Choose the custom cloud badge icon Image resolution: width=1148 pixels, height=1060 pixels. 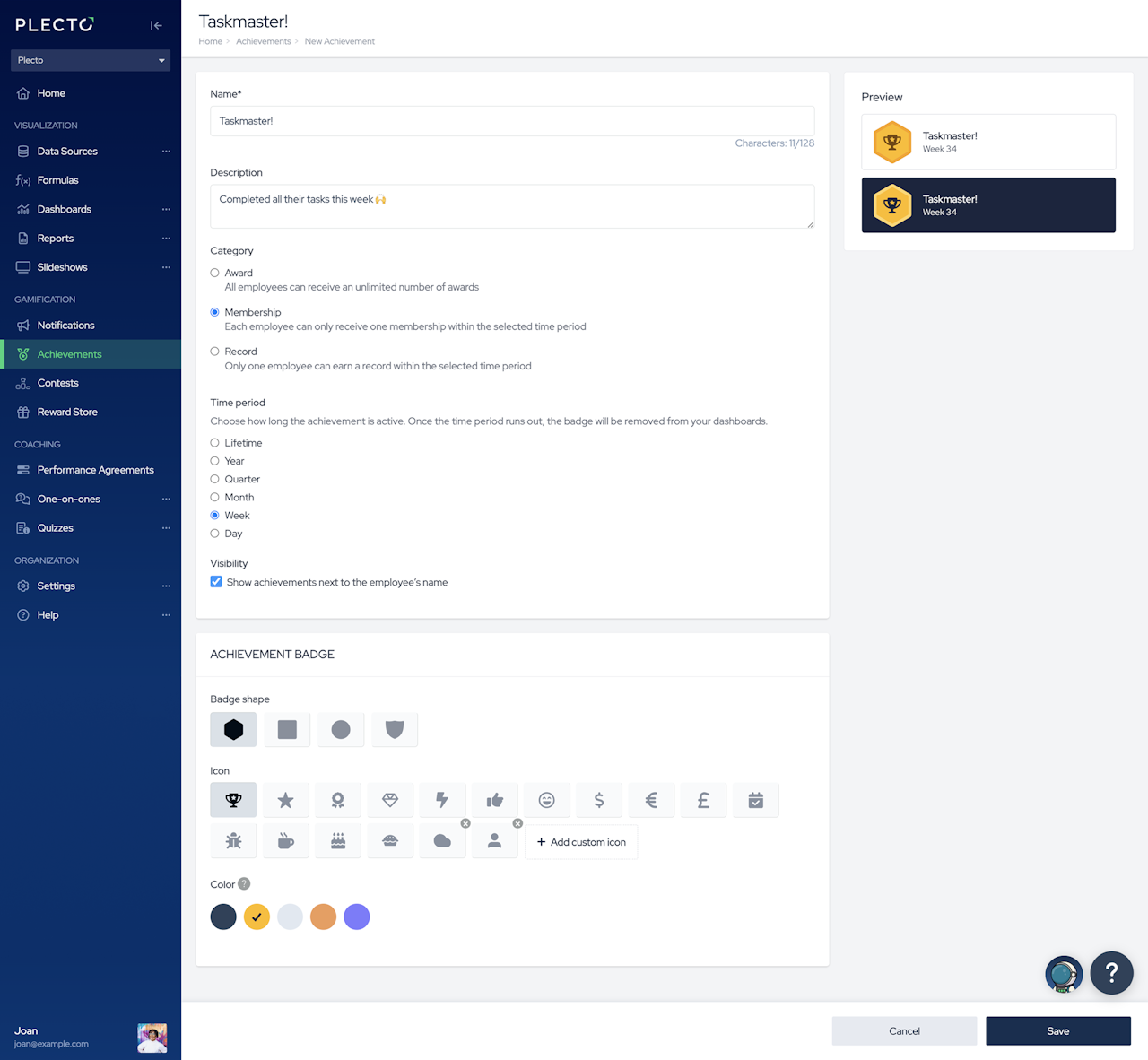coord(442,841)
